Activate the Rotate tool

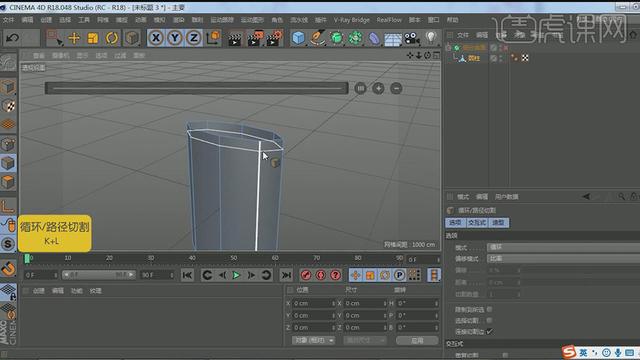click(x=111, y=38)
